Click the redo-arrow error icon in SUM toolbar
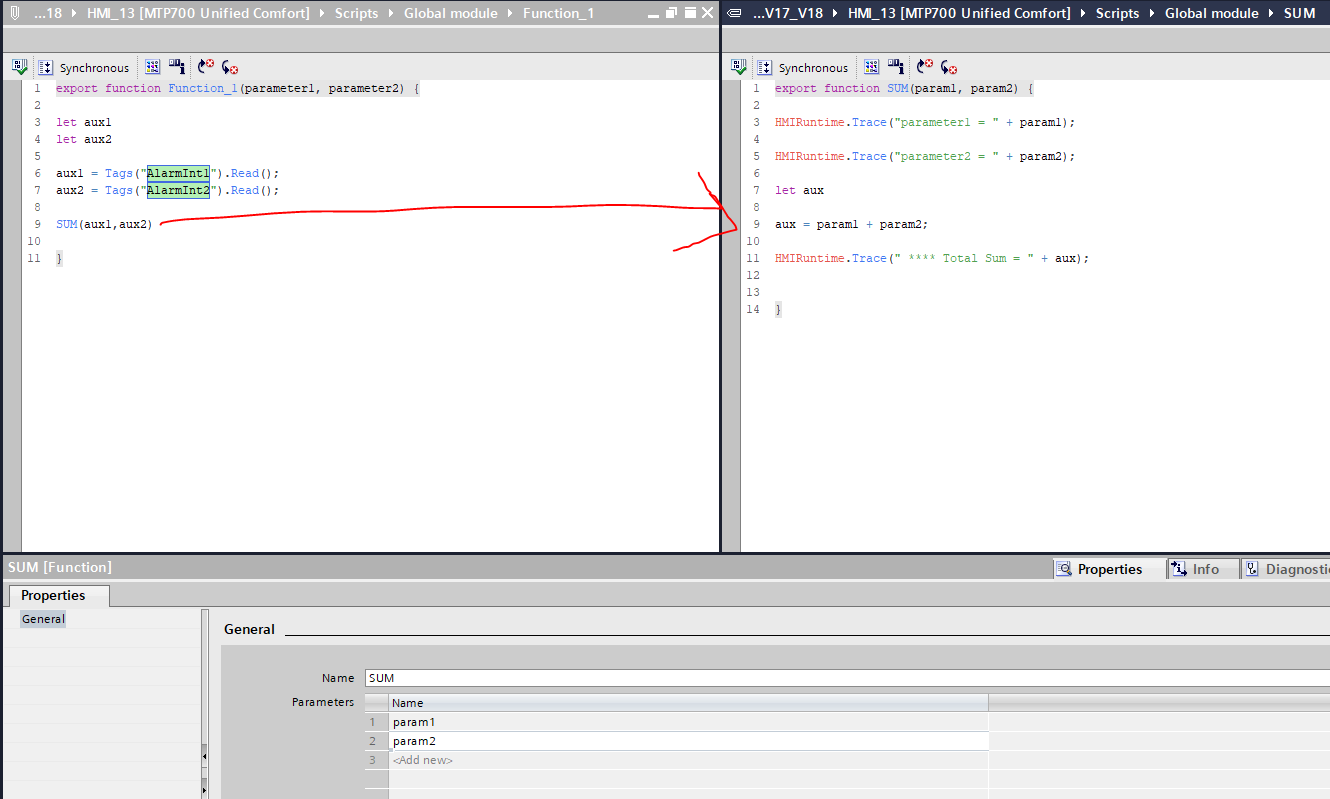 coord(949,67)
